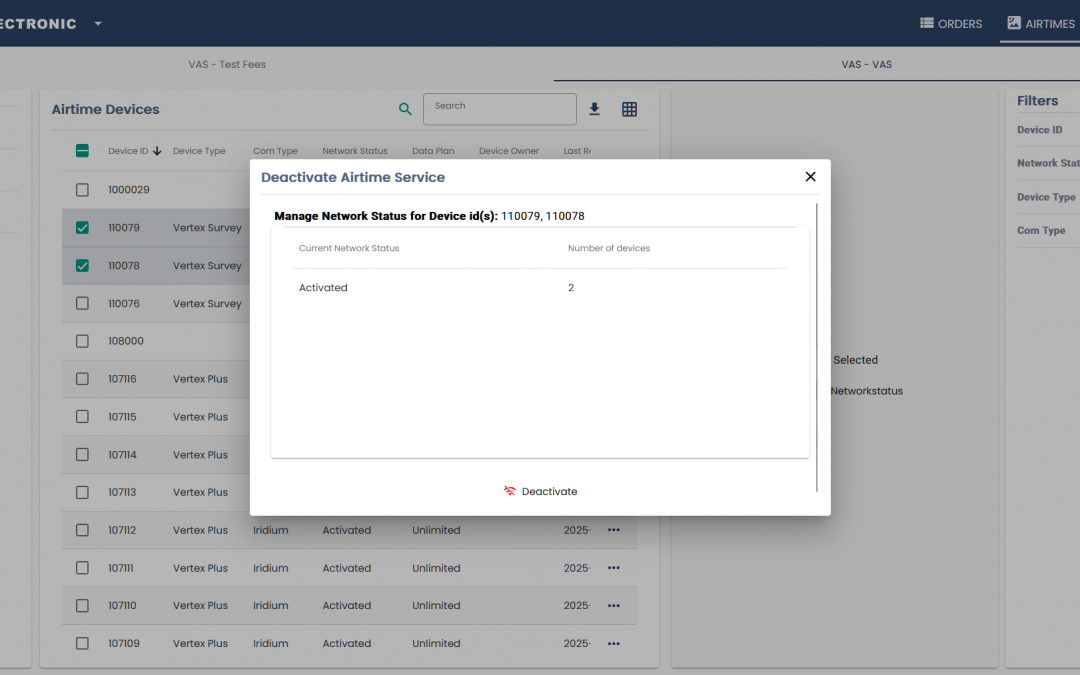Switch to the VAS - Test Fees tab
The width and height of the screenshot is (1080, 675).
[227, 65]
